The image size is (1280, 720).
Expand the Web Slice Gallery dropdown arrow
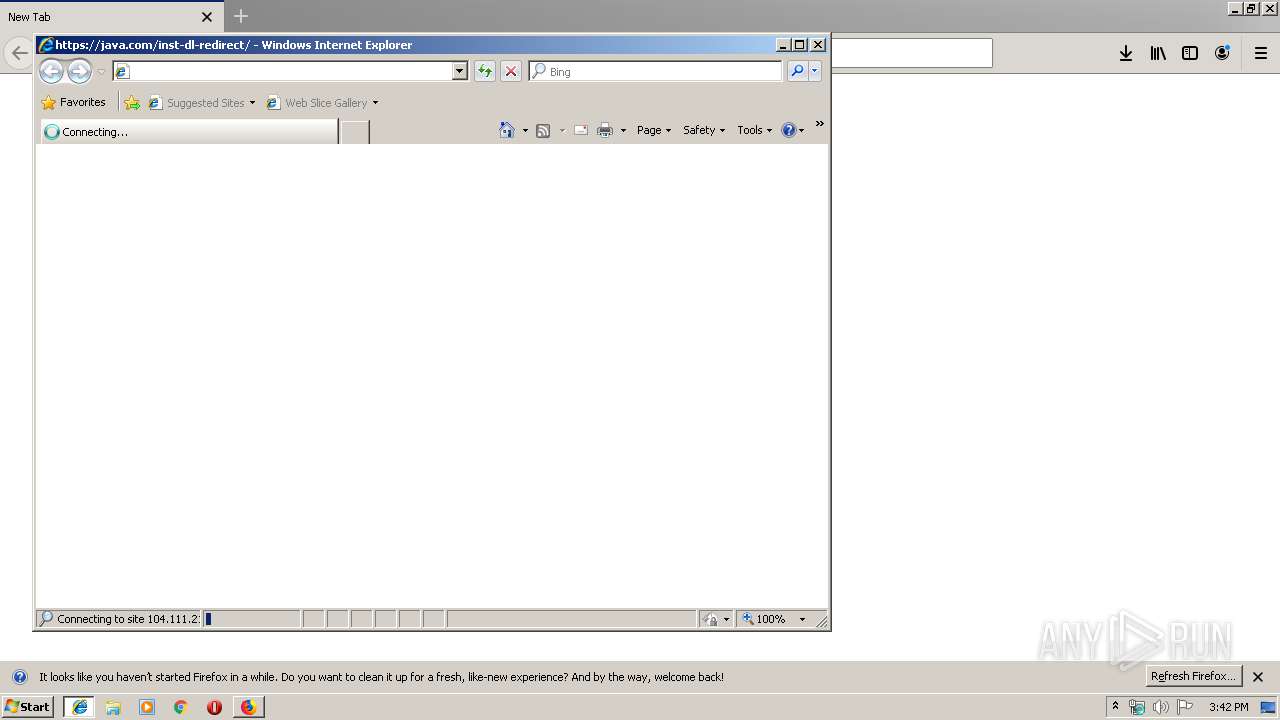click(x=375, y=103)
